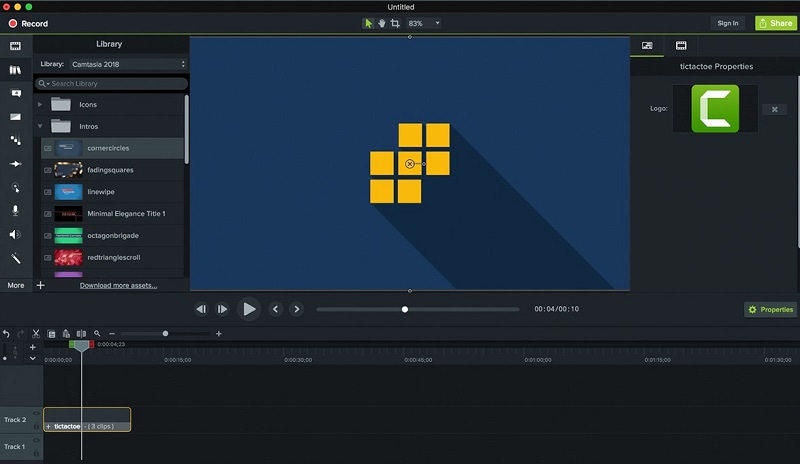Image resolution: width=800 pixels, height=464 pixels.
Task: Zoom out timeline with minus button
Action: point(112,334)
